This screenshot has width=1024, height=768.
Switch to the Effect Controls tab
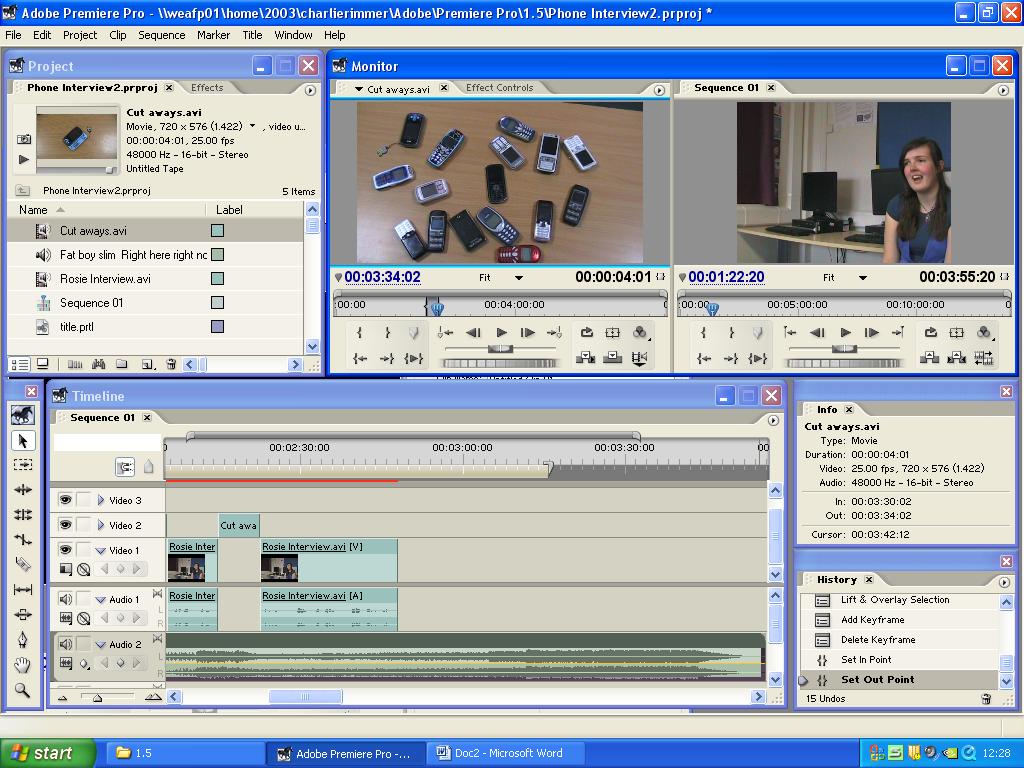click(x=500, y=88)
